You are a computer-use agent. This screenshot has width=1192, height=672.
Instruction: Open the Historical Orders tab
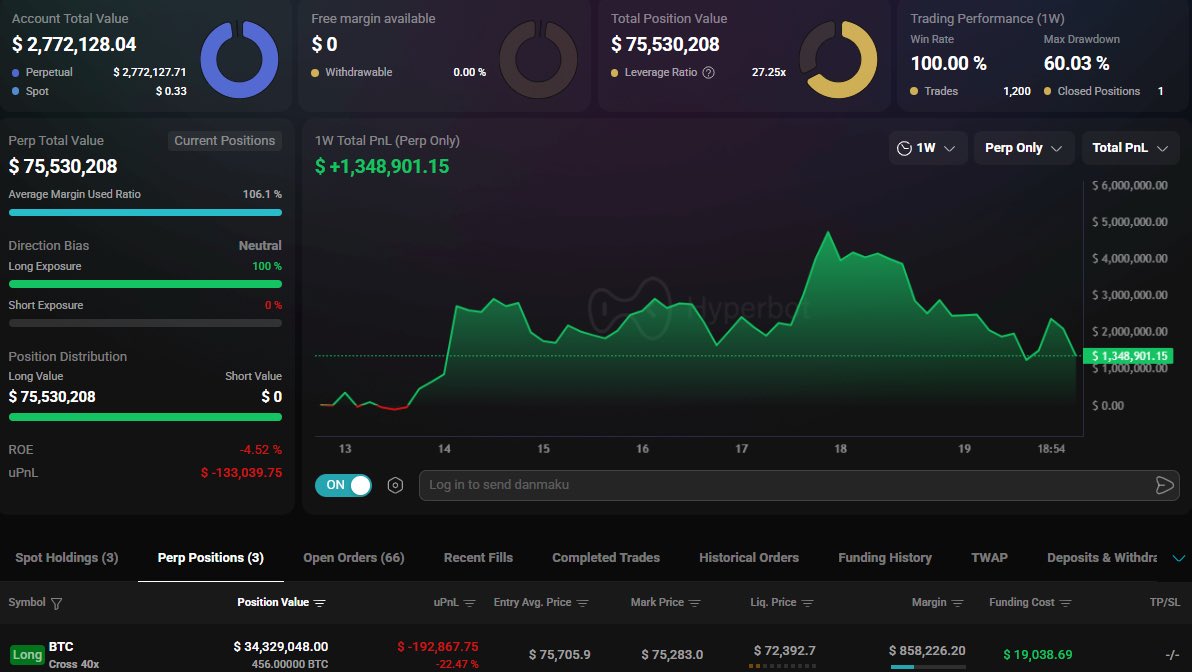click(x=749, y=558)
